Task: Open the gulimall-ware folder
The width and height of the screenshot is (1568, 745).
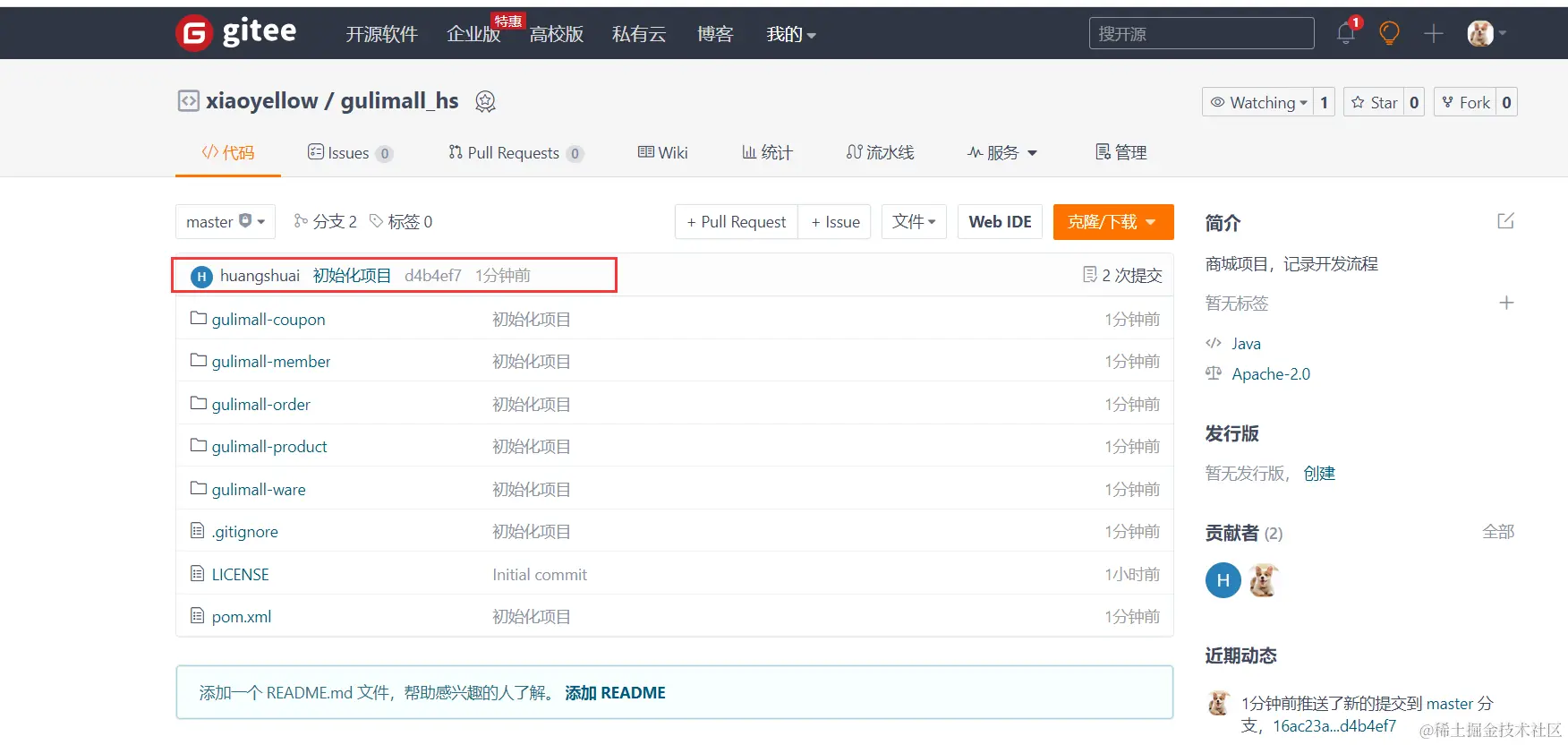Action: pyautogui.click(x=259, y=490)
